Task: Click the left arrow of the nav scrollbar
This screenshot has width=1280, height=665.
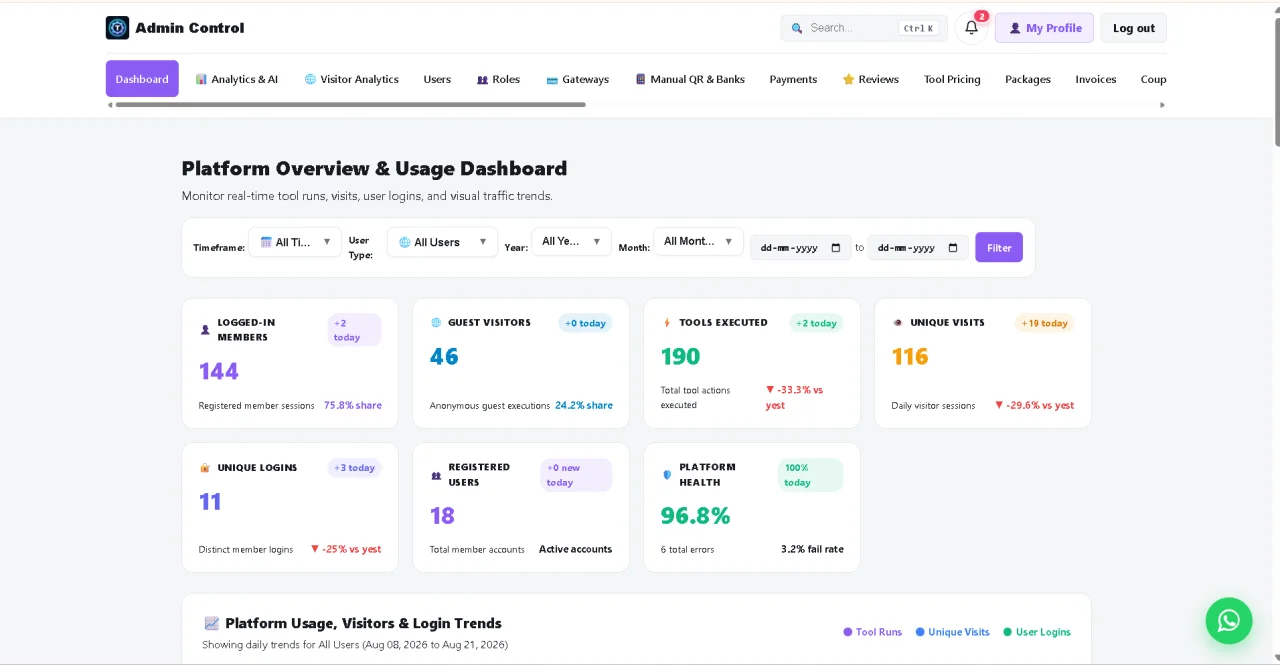Action: pos(110,104)
